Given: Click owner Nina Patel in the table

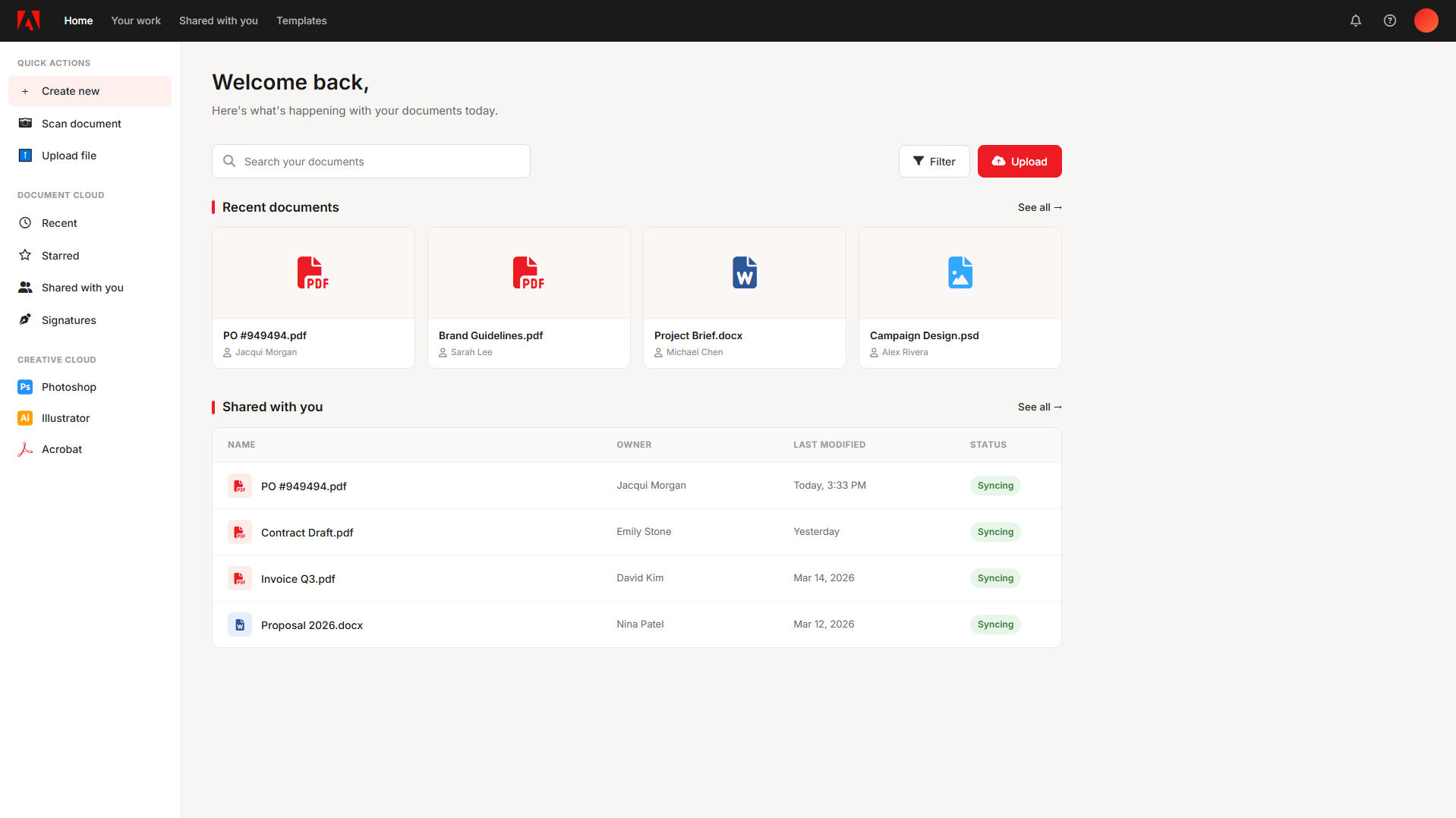Looking at the screenshot, I should 640,625.
